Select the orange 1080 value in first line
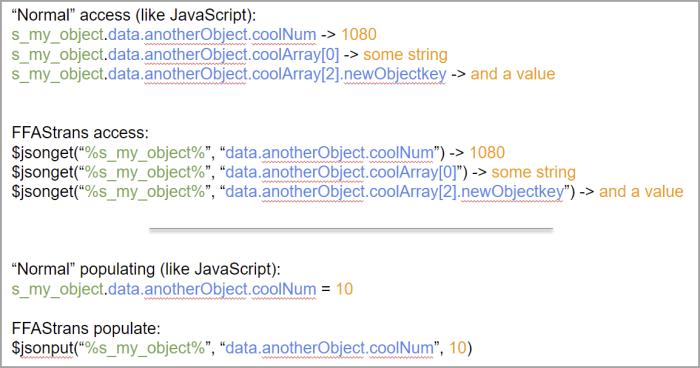Image resolution: width=700 pixels, height=368 pixels. pos(359,34)
